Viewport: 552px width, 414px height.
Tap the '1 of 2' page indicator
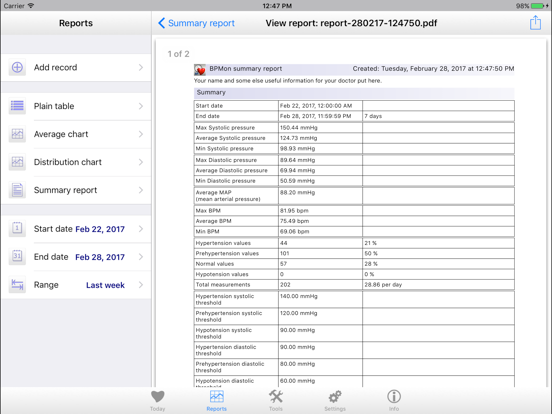click(x=178, y=54)
